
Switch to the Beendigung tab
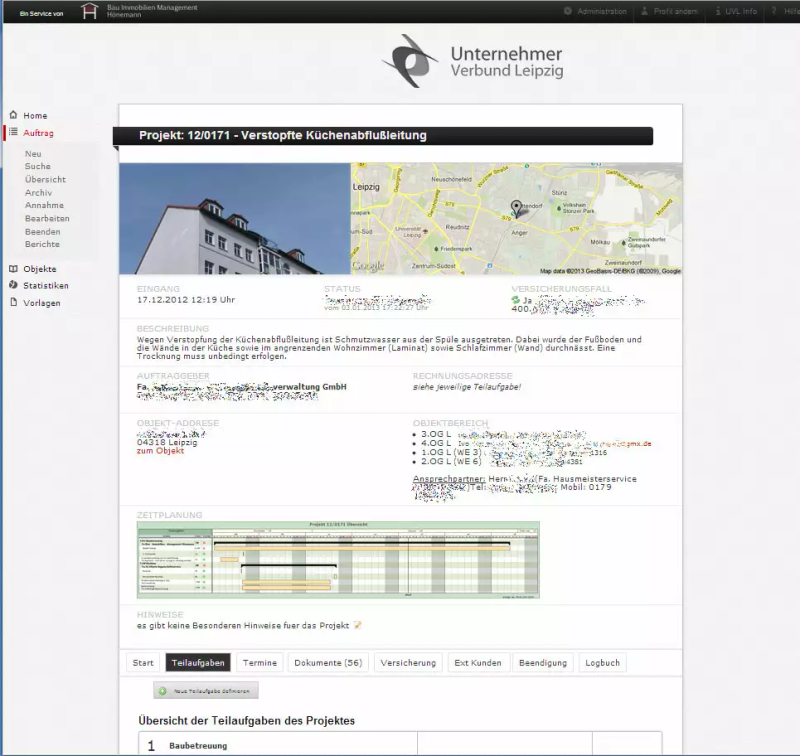[543, 663]
